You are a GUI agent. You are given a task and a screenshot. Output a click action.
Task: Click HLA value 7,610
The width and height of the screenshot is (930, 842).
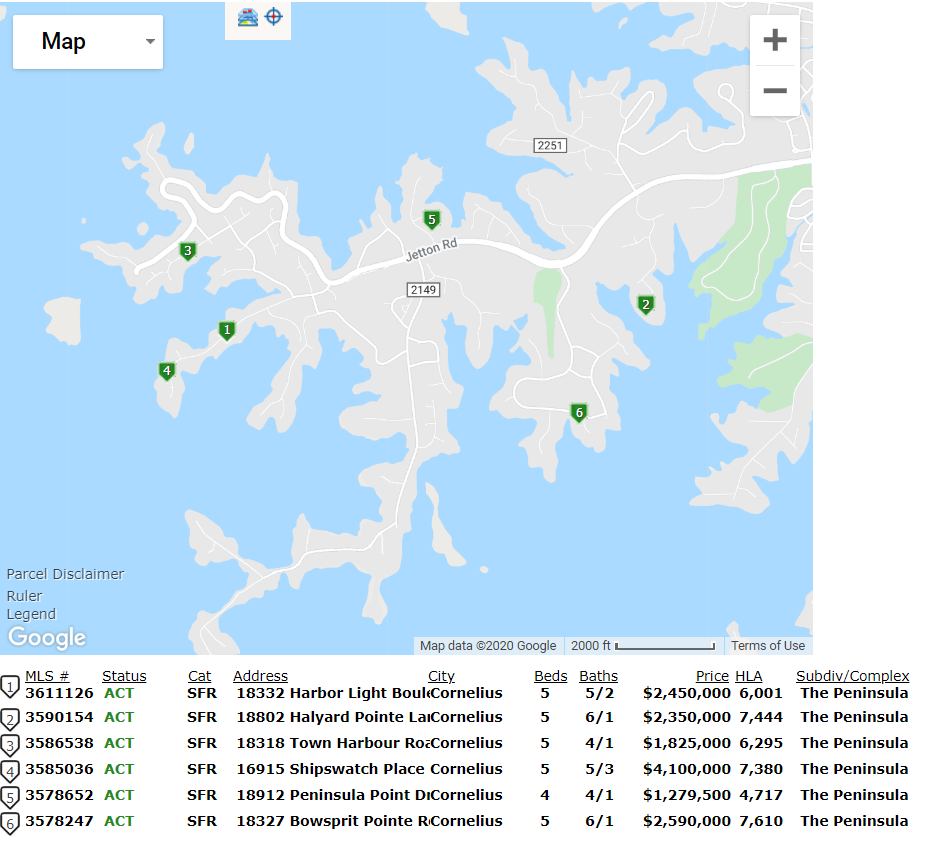tap(761, 821)
